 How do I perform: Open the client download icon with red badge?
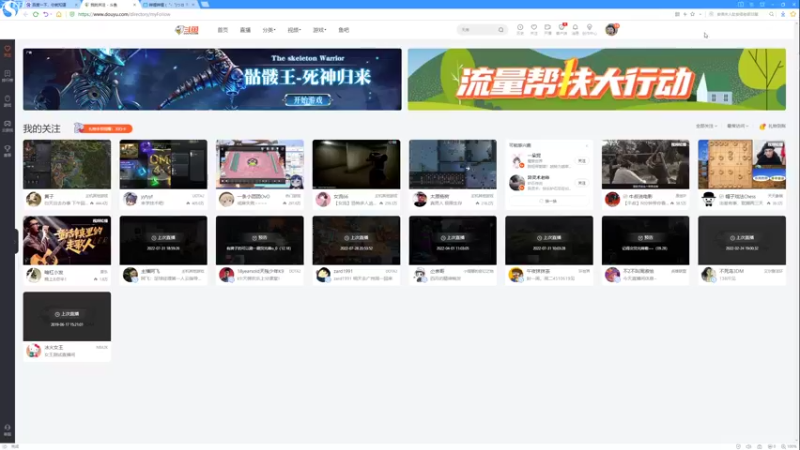click(x=561, y=29)
